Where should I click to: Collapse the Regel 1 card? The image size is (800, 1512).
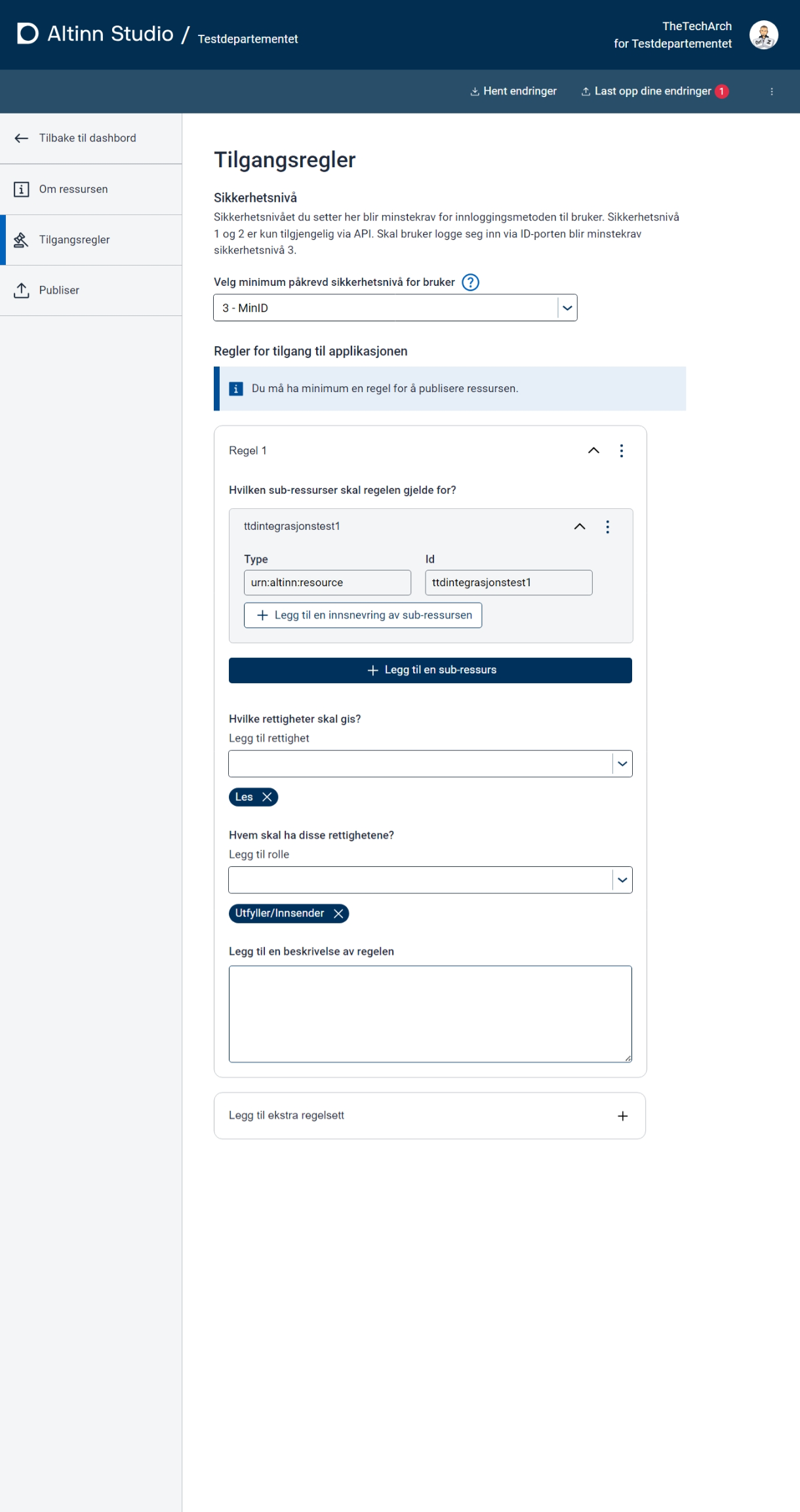pos(593,450)
